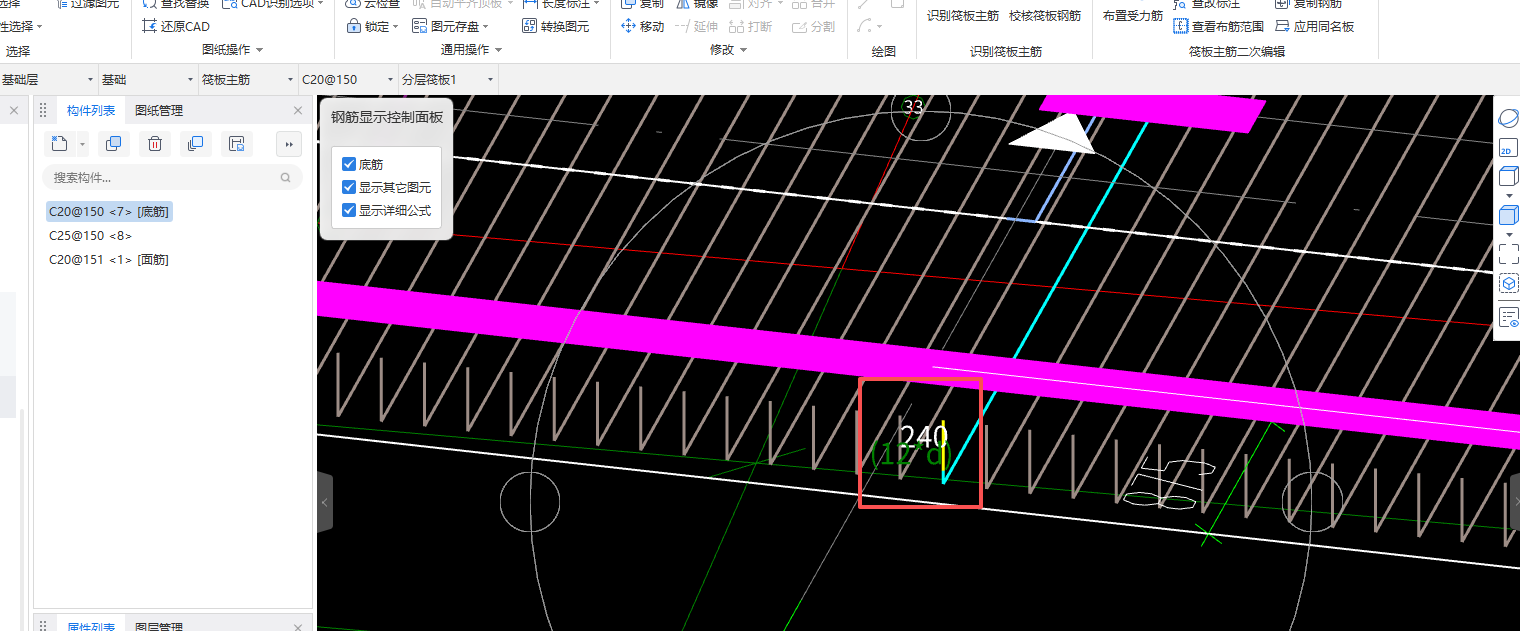Click the 3D box view icon
The image size is (1520, 631).
(1508, 178)
